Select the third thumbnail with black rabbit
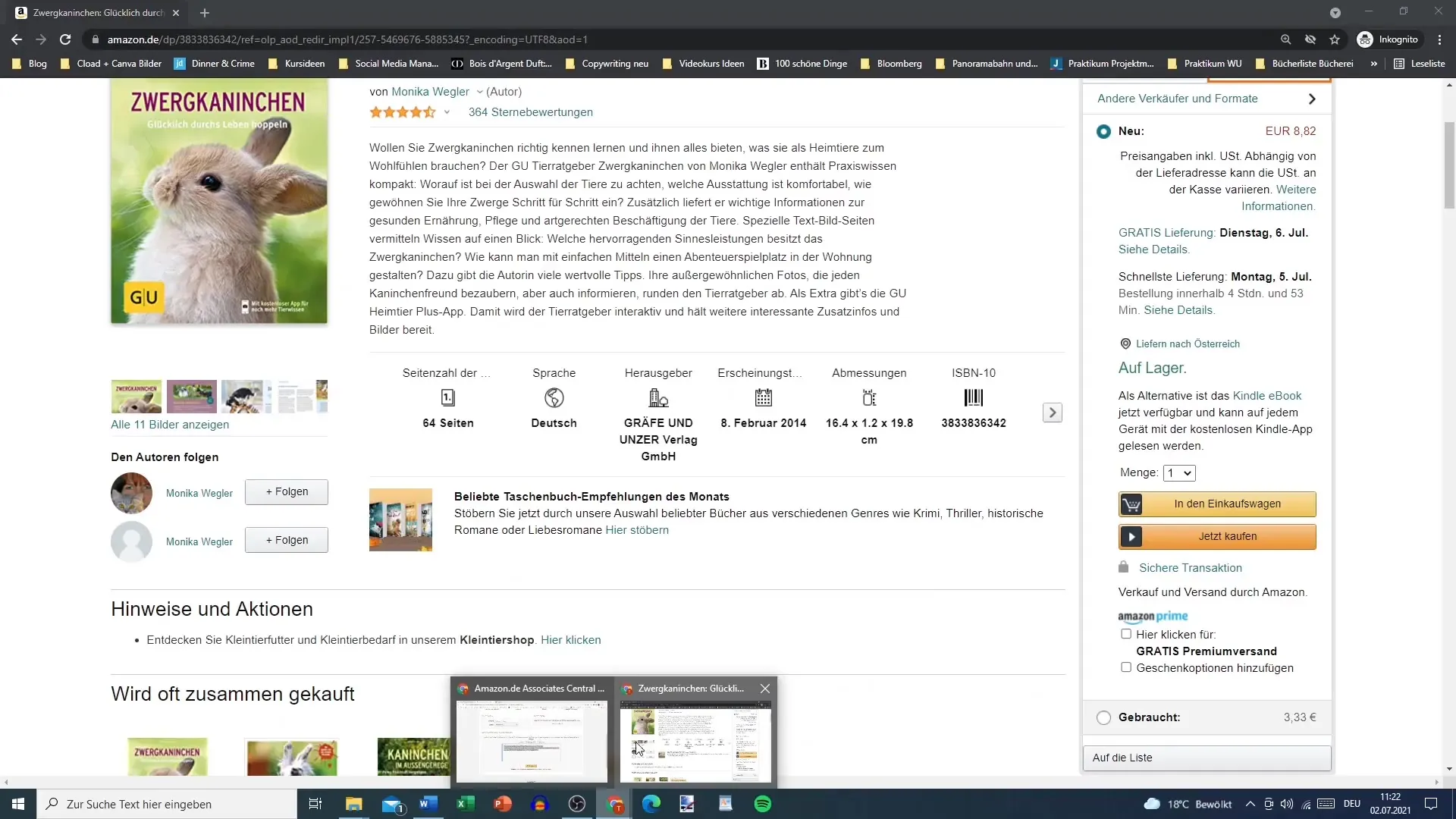1456x819 pixels. [246, 396]
